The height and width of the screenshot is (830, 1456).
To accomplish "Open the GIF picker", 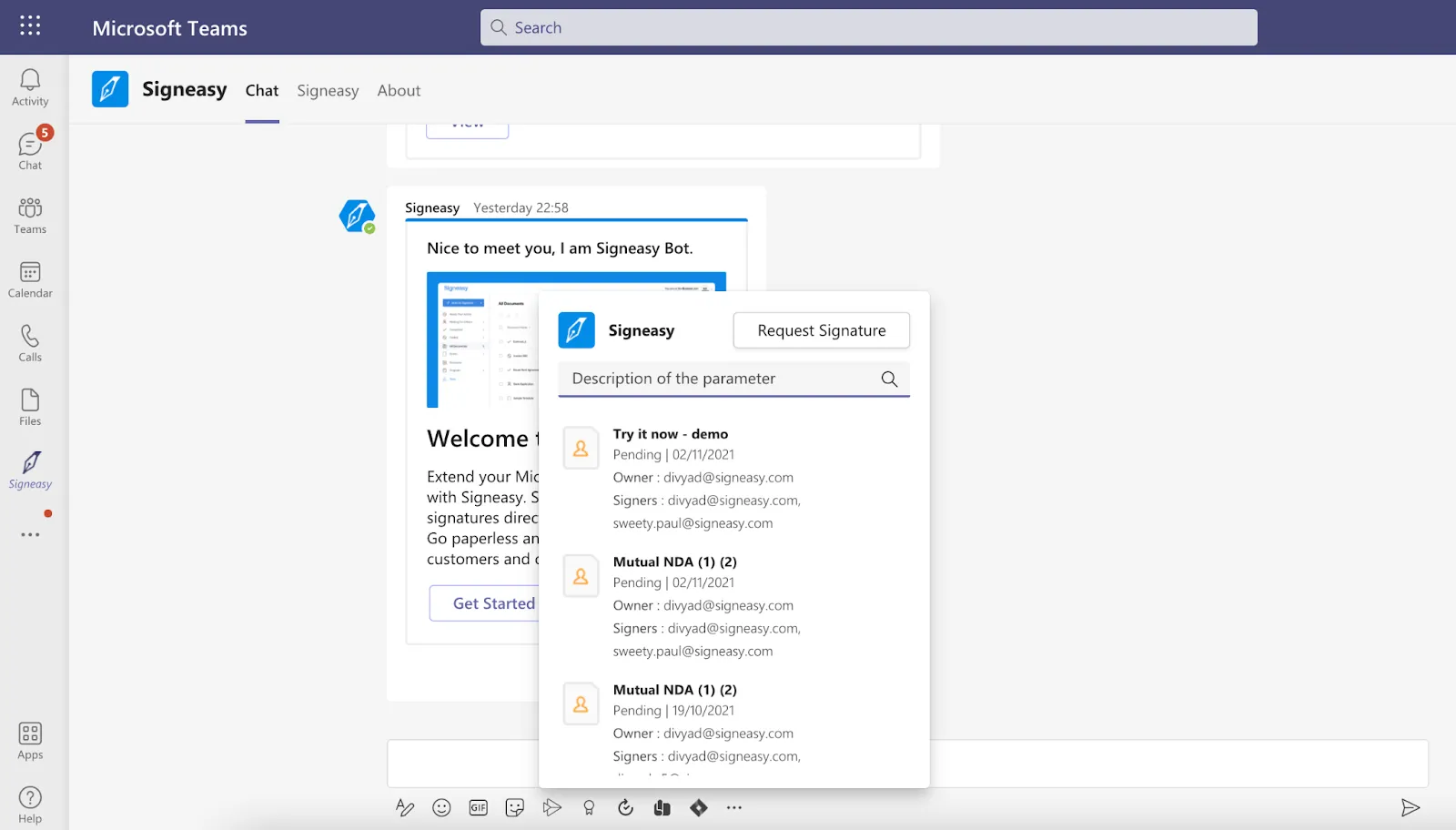I will (479, 807).
